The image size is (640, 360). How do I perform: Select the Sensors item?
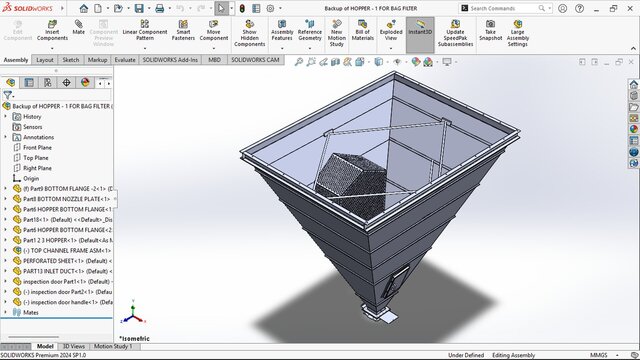point(32,127)
